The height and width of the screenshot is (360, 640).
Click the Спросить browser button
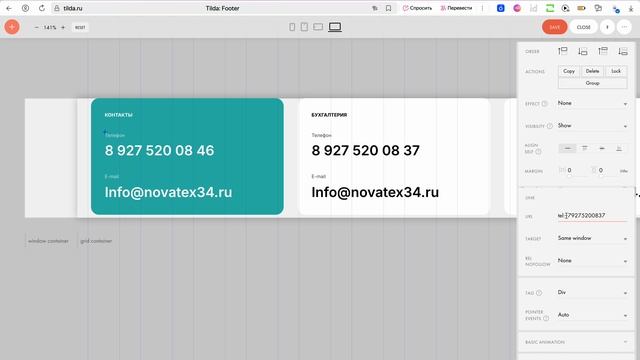[x=417, y=8]
